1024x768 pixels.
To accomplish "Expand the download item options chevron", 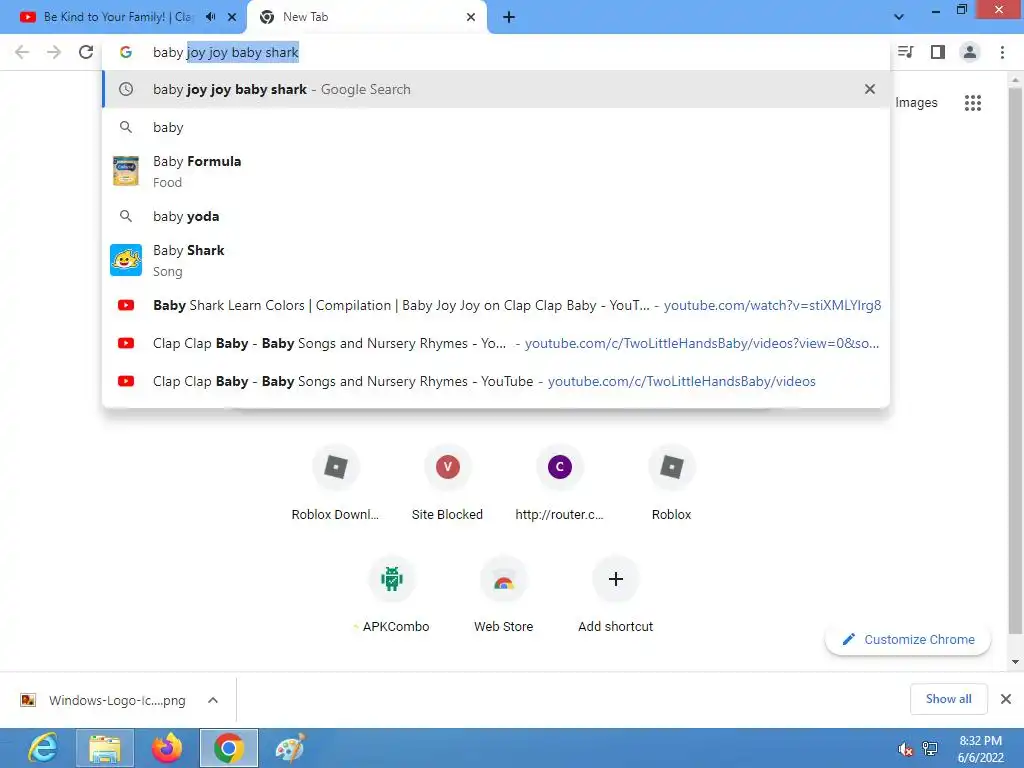I will [x=213, y=700].
